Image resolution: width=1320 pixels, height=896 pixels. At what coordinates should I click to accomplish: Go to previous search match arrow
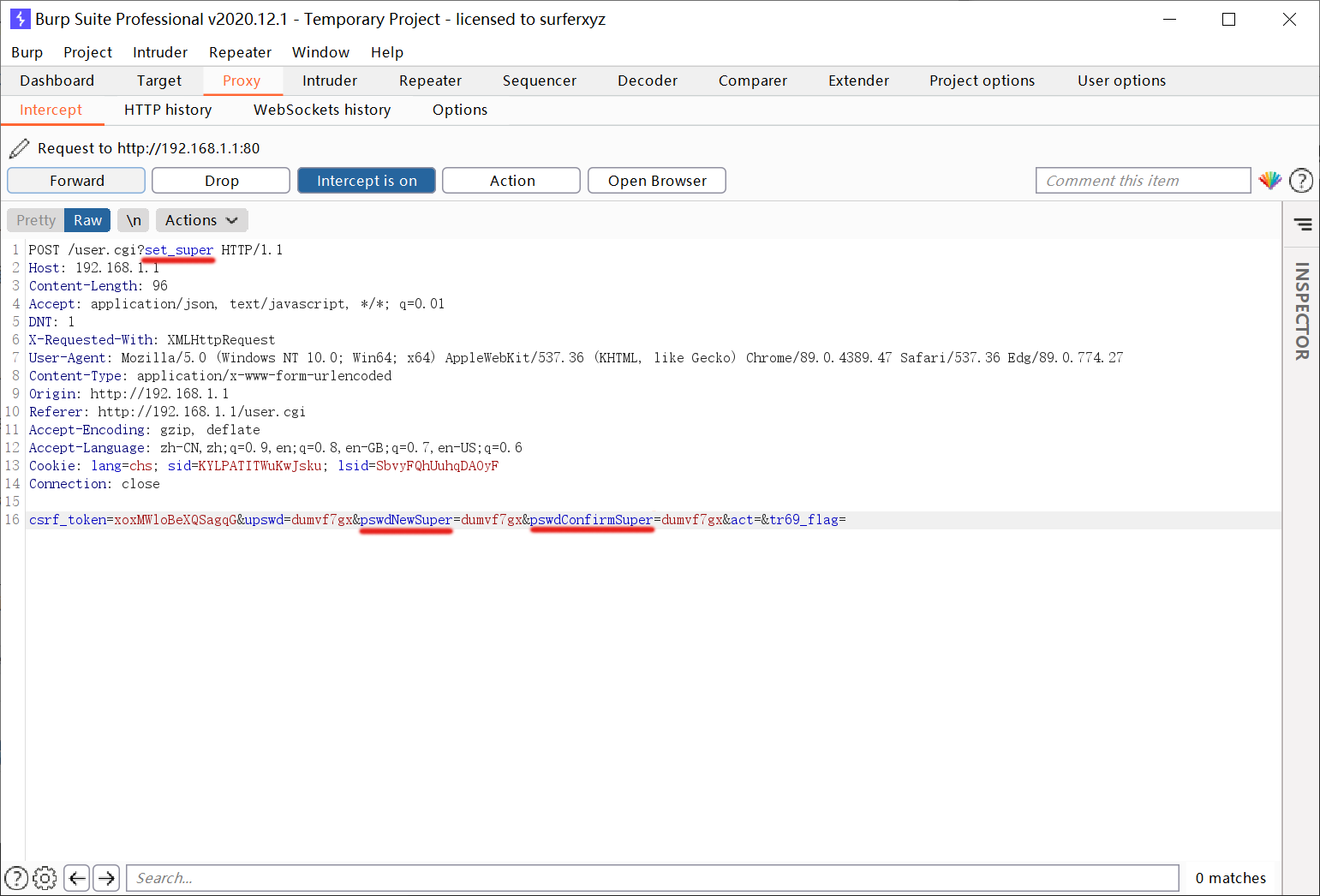pos(77,878)
